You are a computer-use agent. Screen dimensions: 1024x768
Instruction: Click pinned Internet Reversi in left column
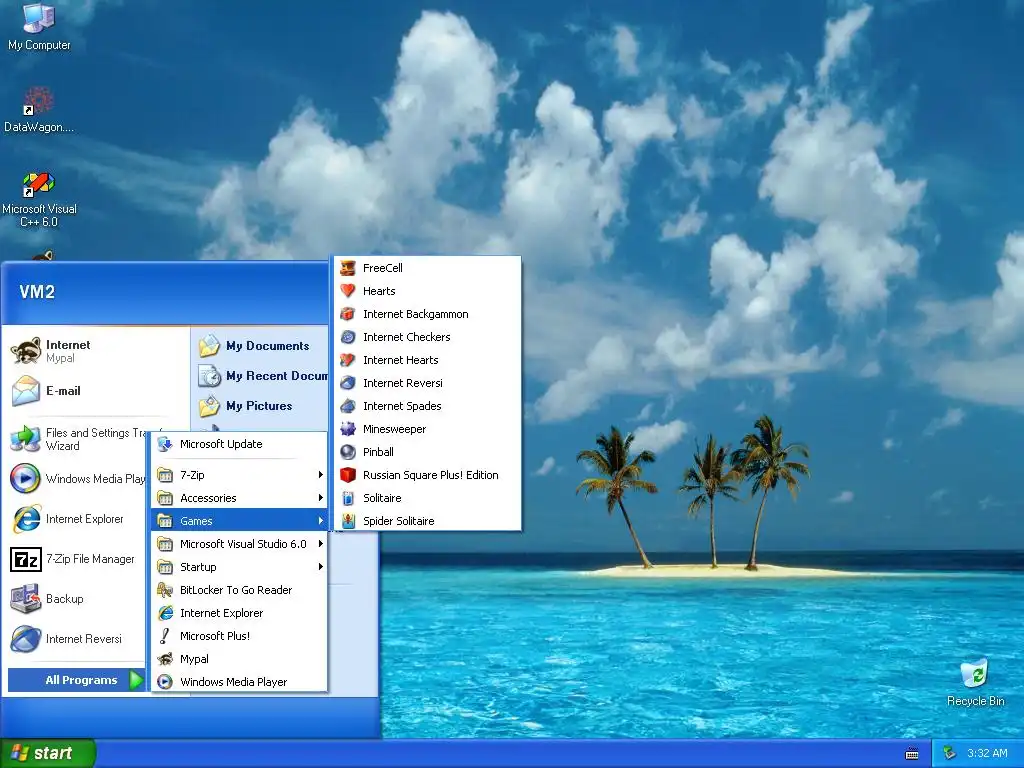pyautogui.click(x=76, y=639)
